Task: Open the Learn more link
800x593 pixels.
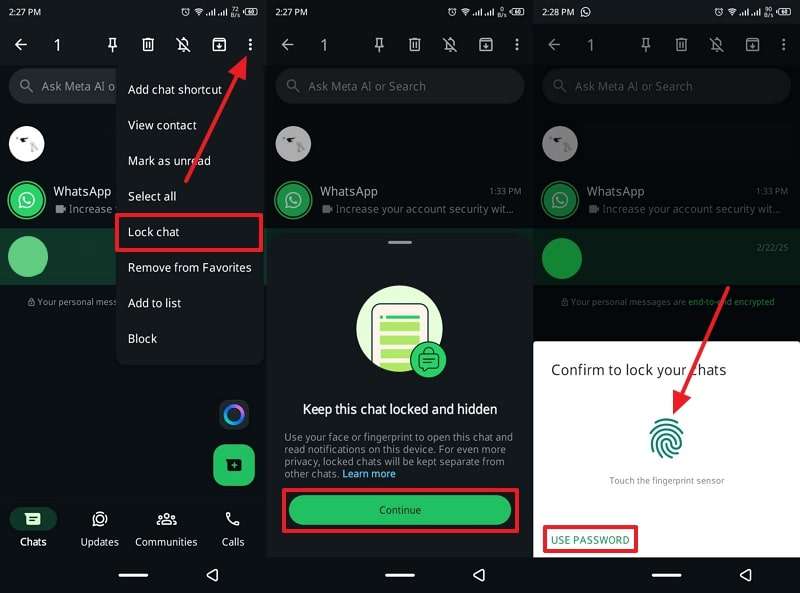Action: (x=369, y=474)
